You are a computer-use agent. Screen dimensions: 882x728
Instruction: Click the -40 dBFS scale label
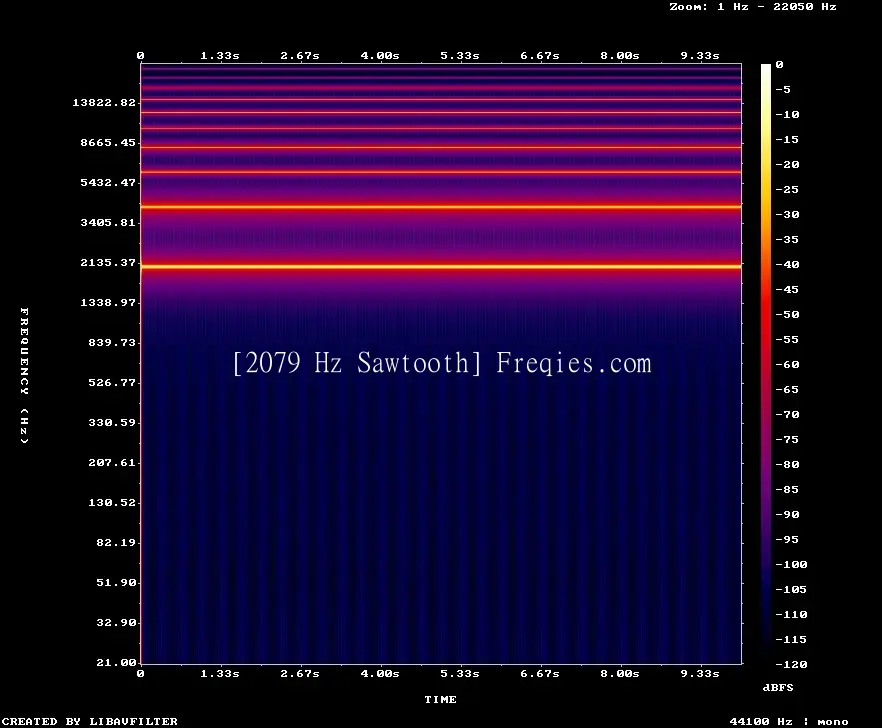[x=787, y=264]
